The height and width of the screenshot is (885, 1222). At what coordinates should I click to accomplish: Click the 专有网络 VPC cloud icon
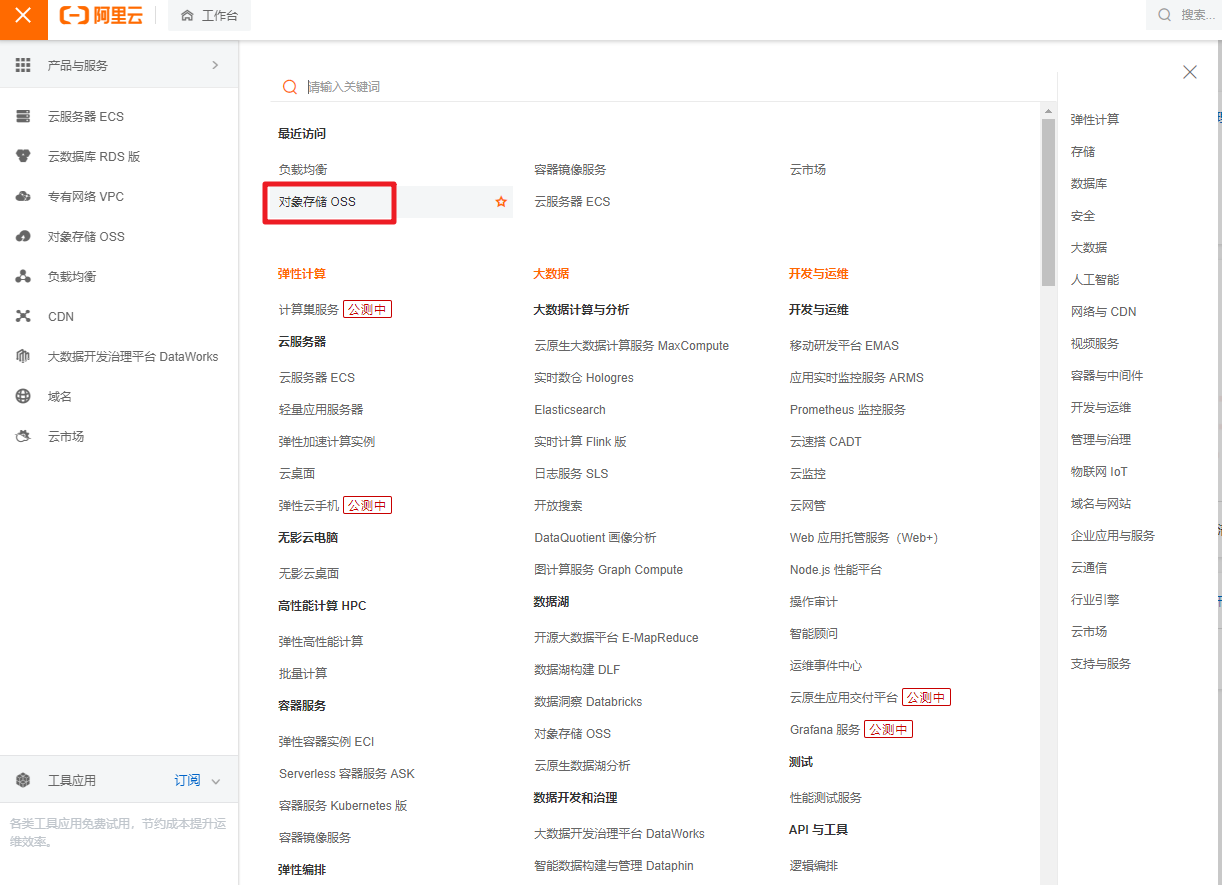pos(23,196)
